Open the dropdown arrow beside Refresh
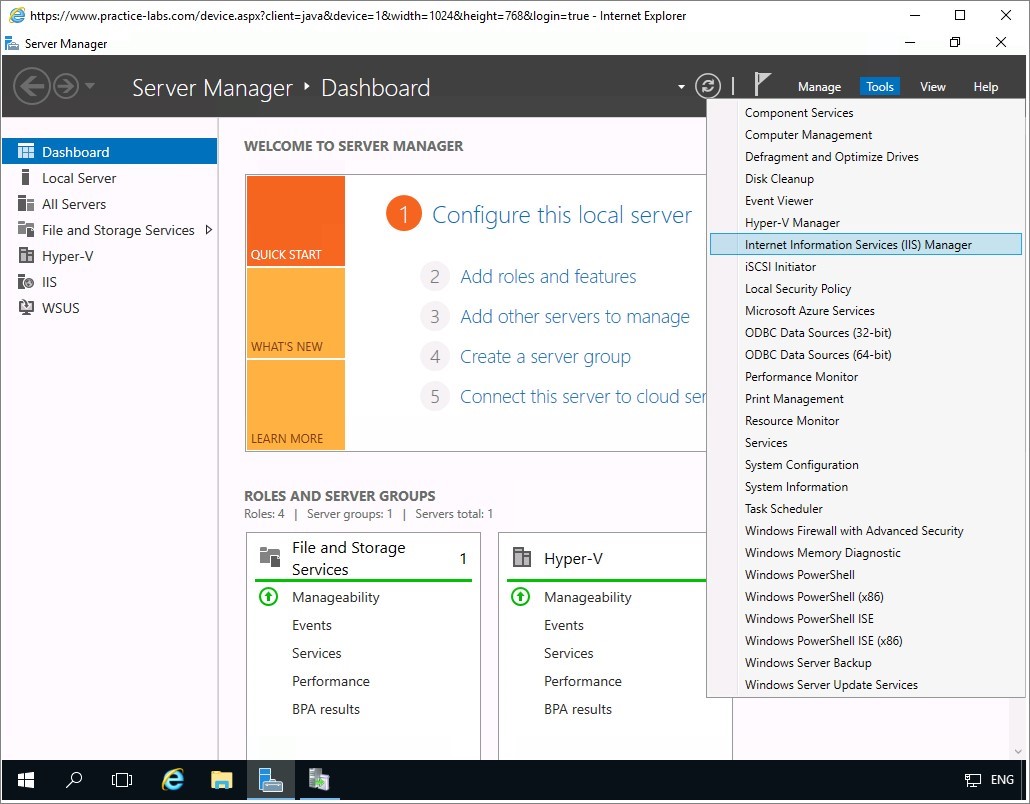This screenshot has width=1030, height=804. click(x=681, y=87)
